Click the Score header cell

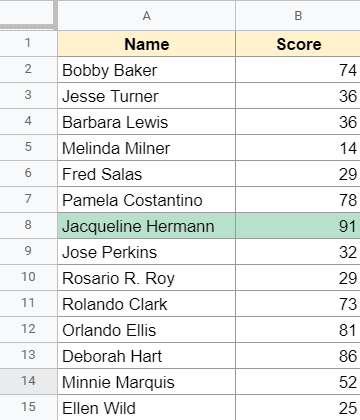point(298,44)
